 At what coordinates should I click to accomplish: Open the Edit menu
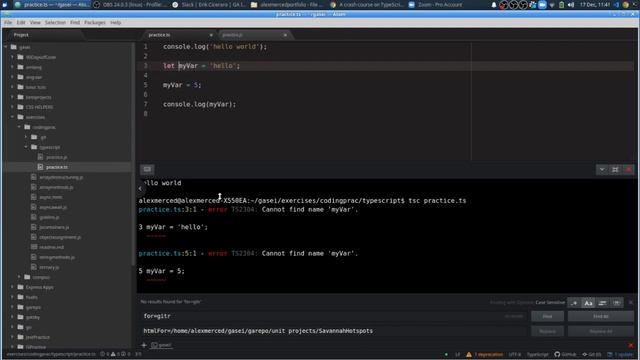point(21,22)
